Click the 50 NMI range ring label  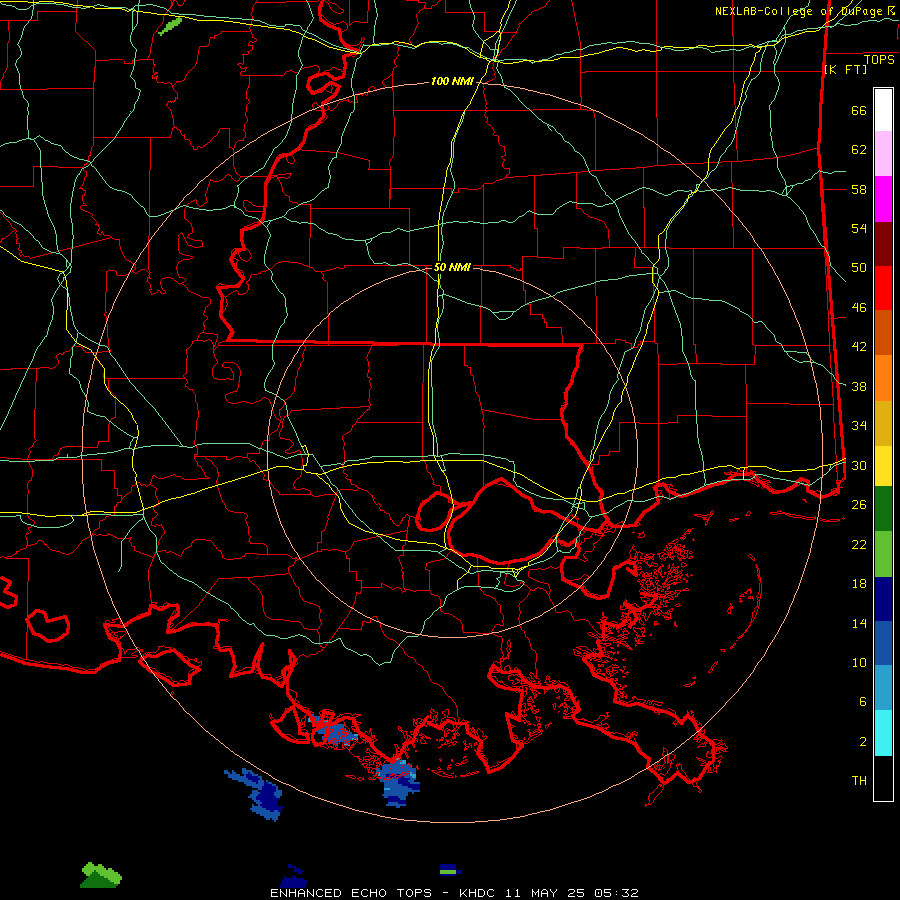coord(452,267)
